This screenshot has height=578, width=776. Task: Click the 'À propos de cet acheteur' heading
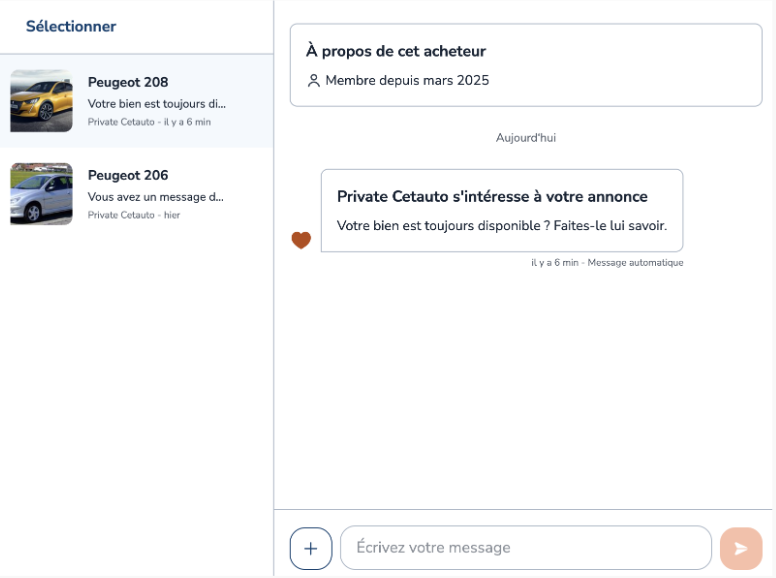396,51
